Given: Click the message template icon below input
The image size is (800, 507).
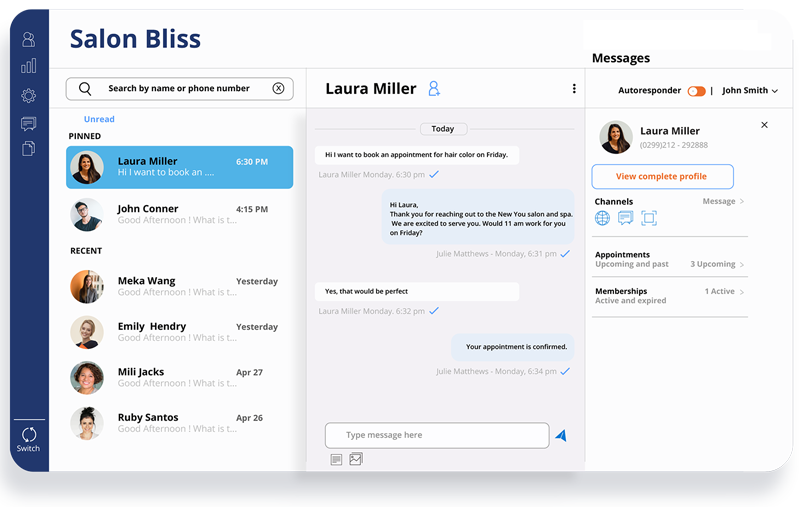Looking at the screenshot, I should [x=336, y=459].
